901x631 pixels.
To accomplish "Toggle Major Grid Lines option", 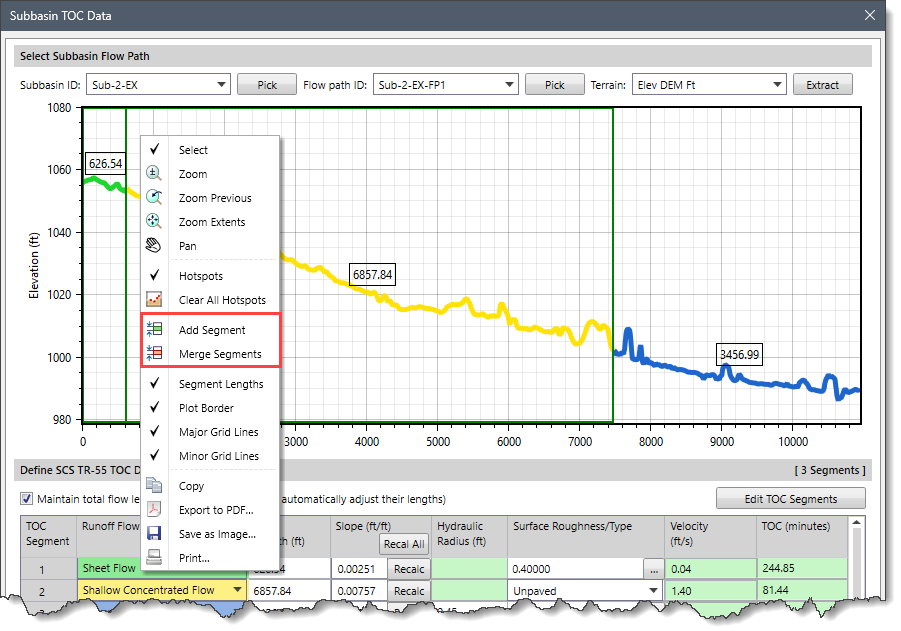I will (155, 432).
